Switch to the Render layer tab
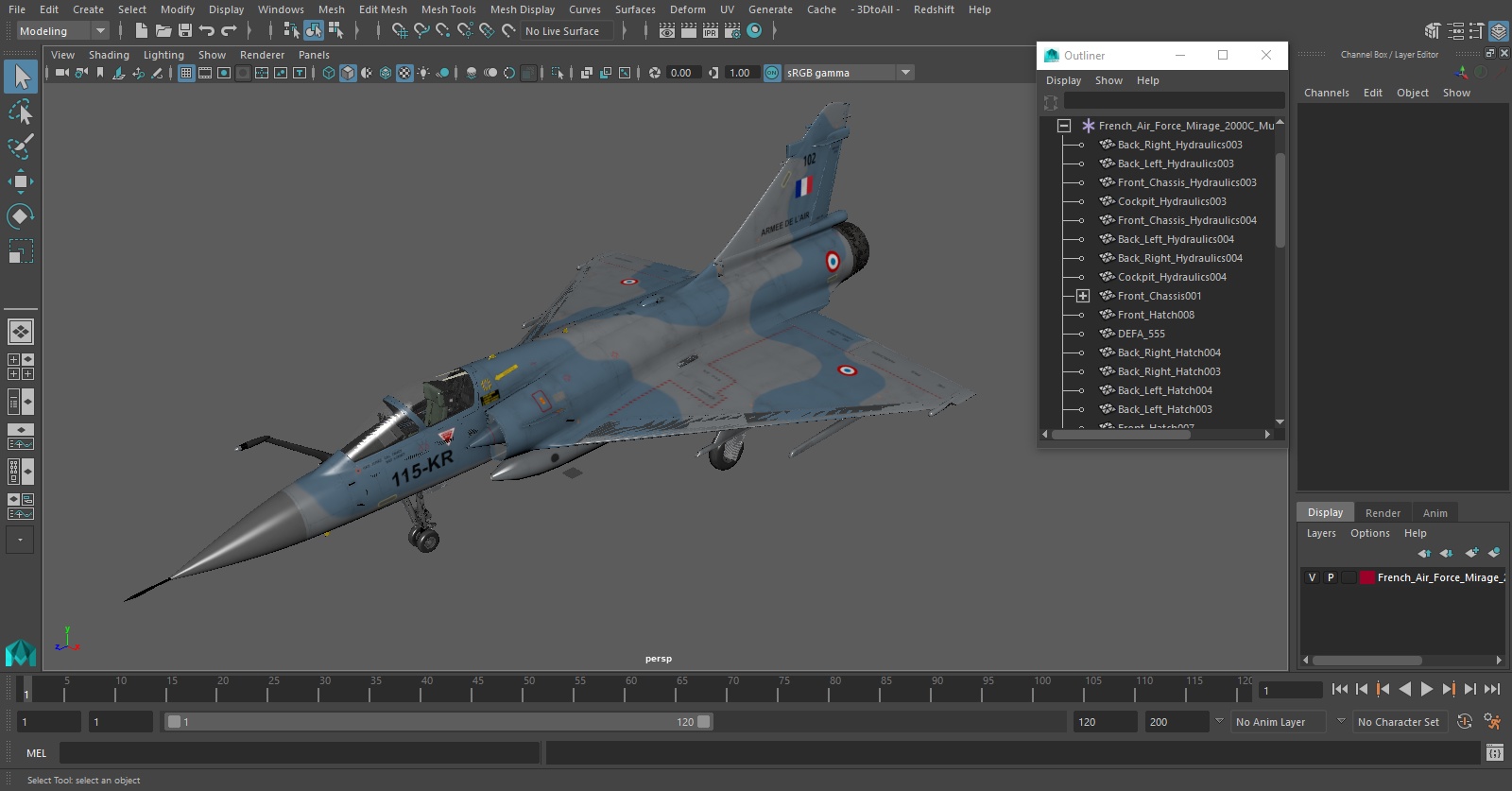Image resolution: width=1512 pixels, height=791 pixels. click(x=1383, y=513)
